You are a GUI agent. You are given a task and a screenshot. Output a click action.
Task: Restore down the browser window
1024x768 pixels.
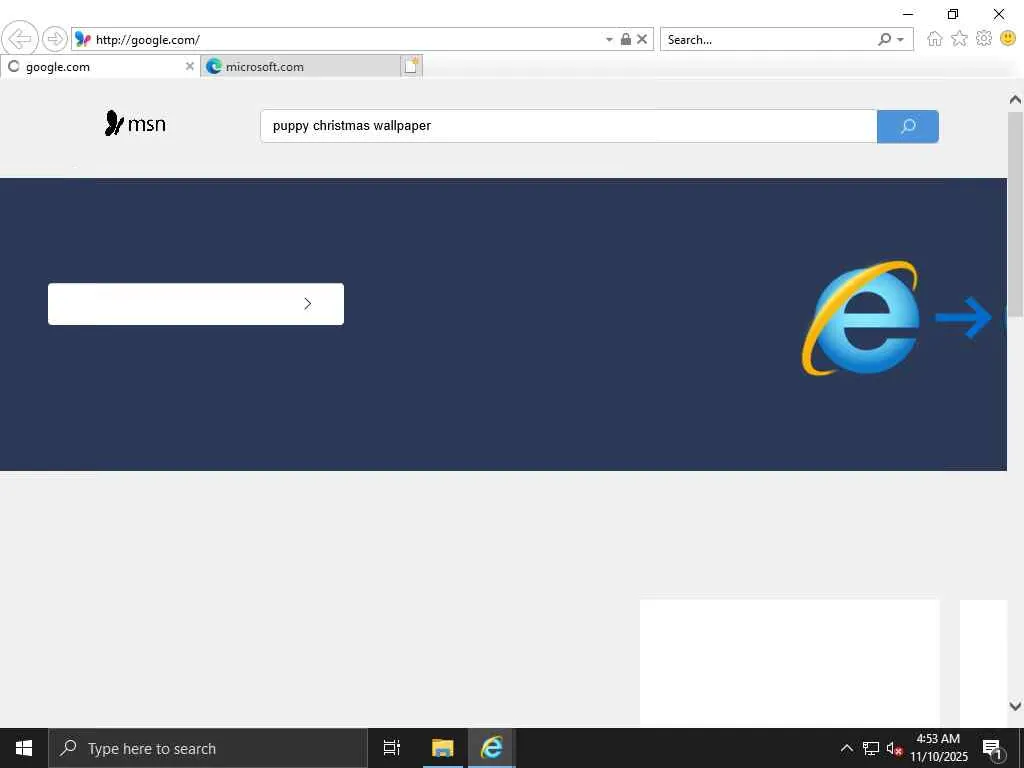tap(953, 14)
